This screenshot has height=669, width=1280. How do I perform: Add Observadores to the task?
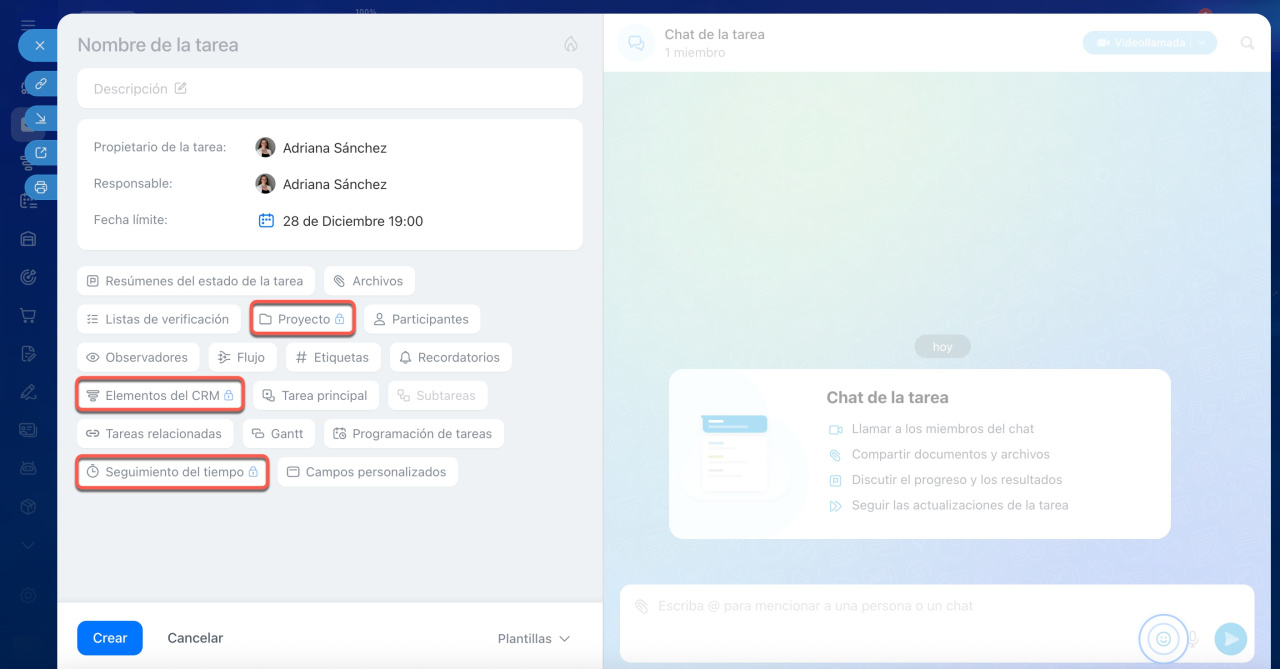click(x=138, y=357)
